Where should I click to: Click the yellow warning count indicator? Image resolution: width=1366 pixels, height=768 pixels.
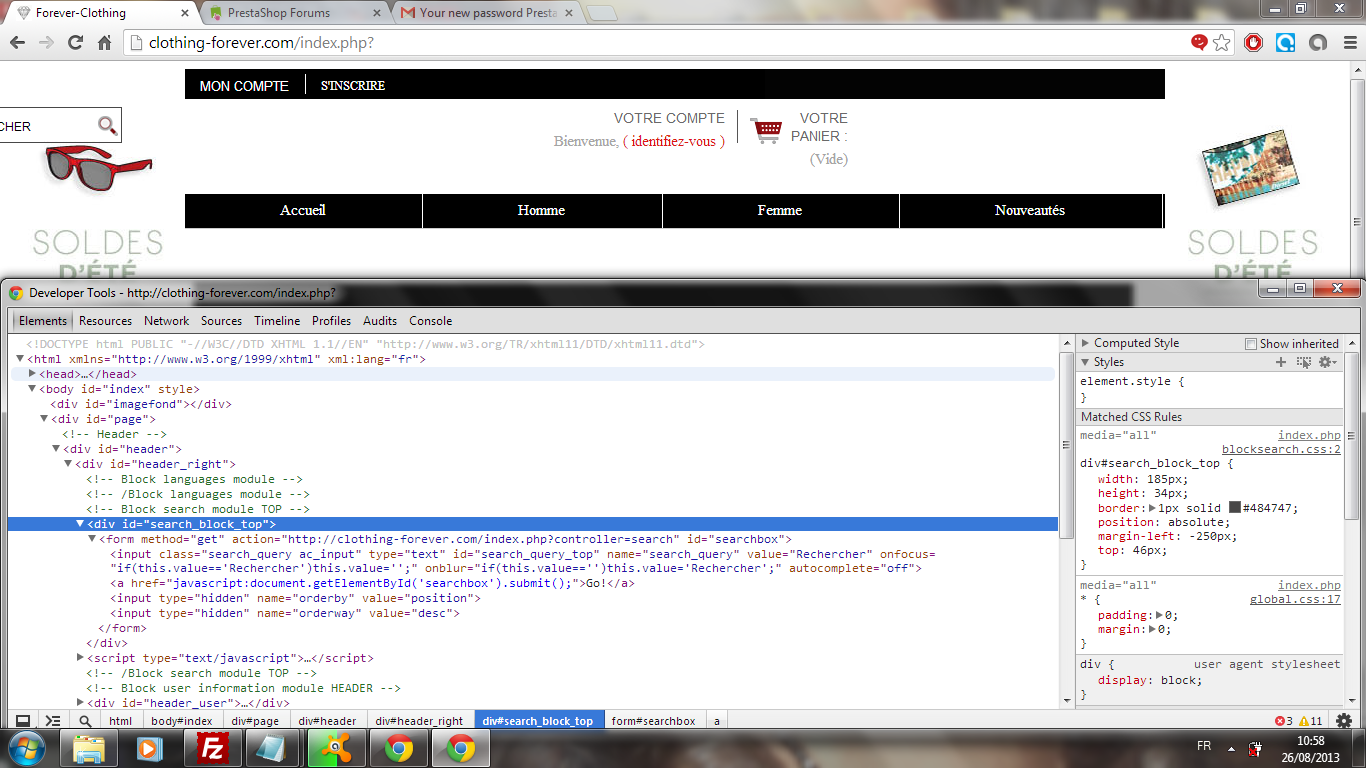point(1311,721)
